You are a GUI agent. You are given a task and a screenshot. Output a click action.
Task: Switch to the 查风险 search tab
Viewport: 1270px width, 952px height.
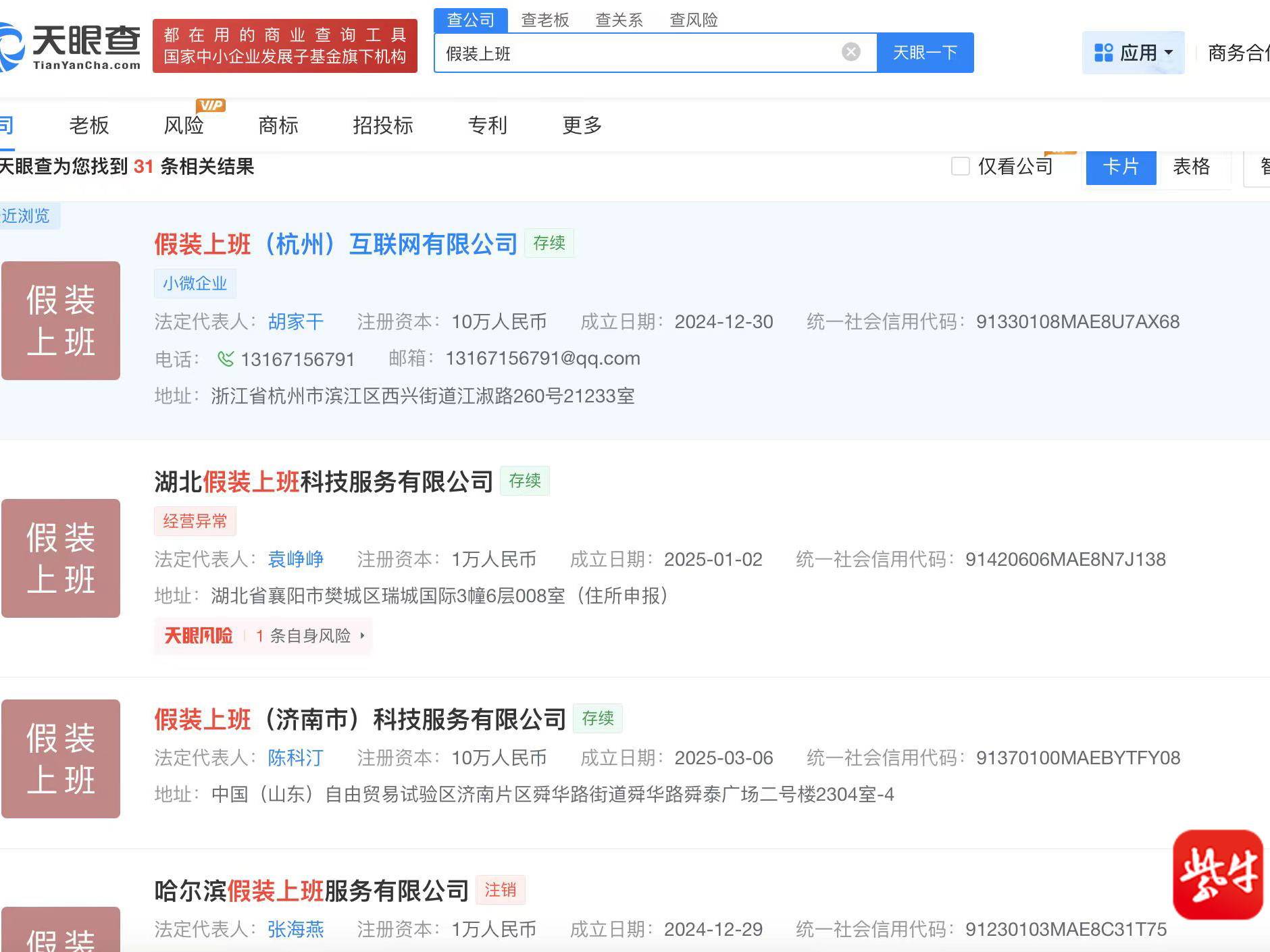694,20
